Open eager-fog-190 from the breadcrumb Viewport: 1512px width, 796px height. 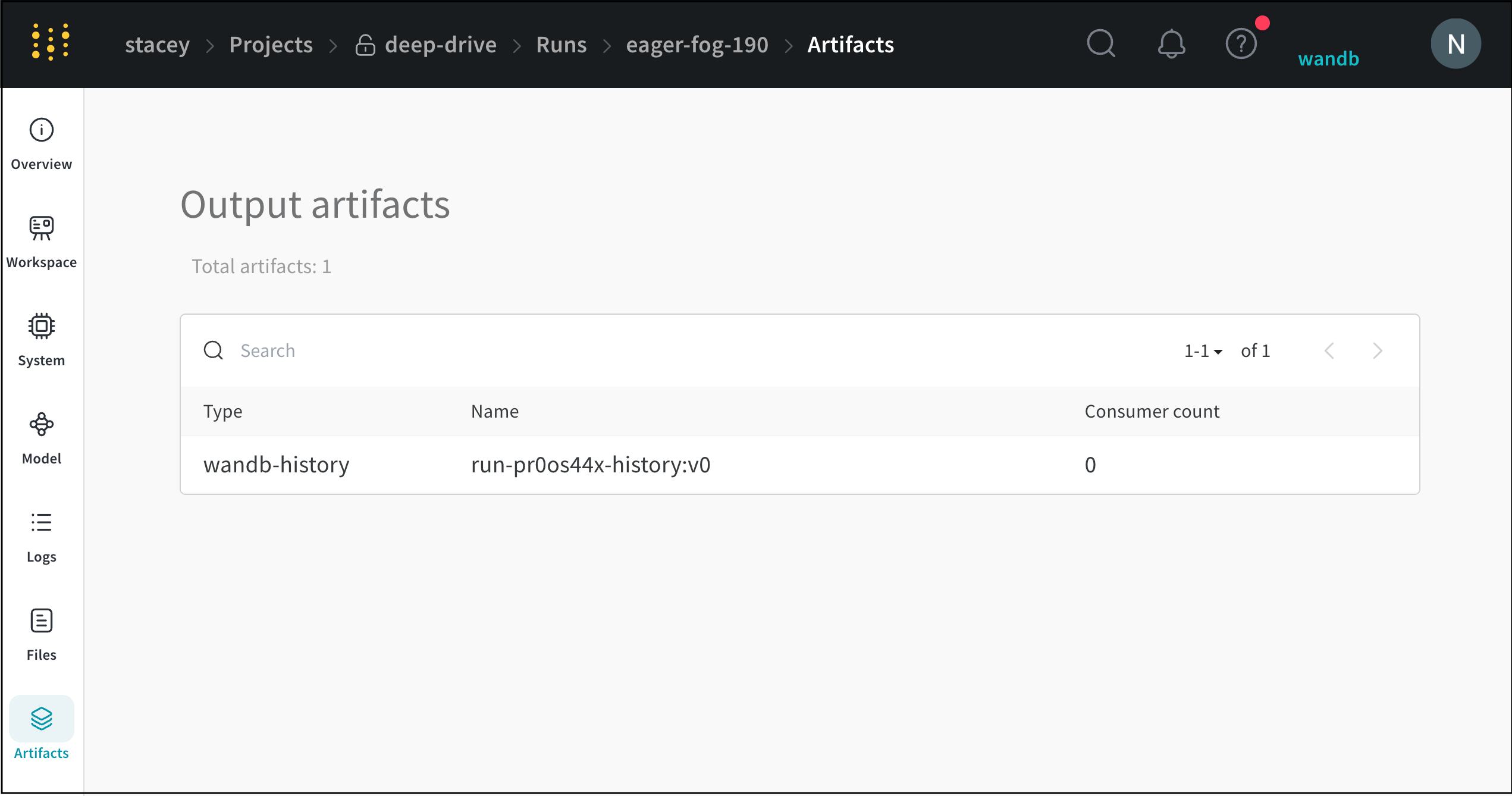point(698,44)
